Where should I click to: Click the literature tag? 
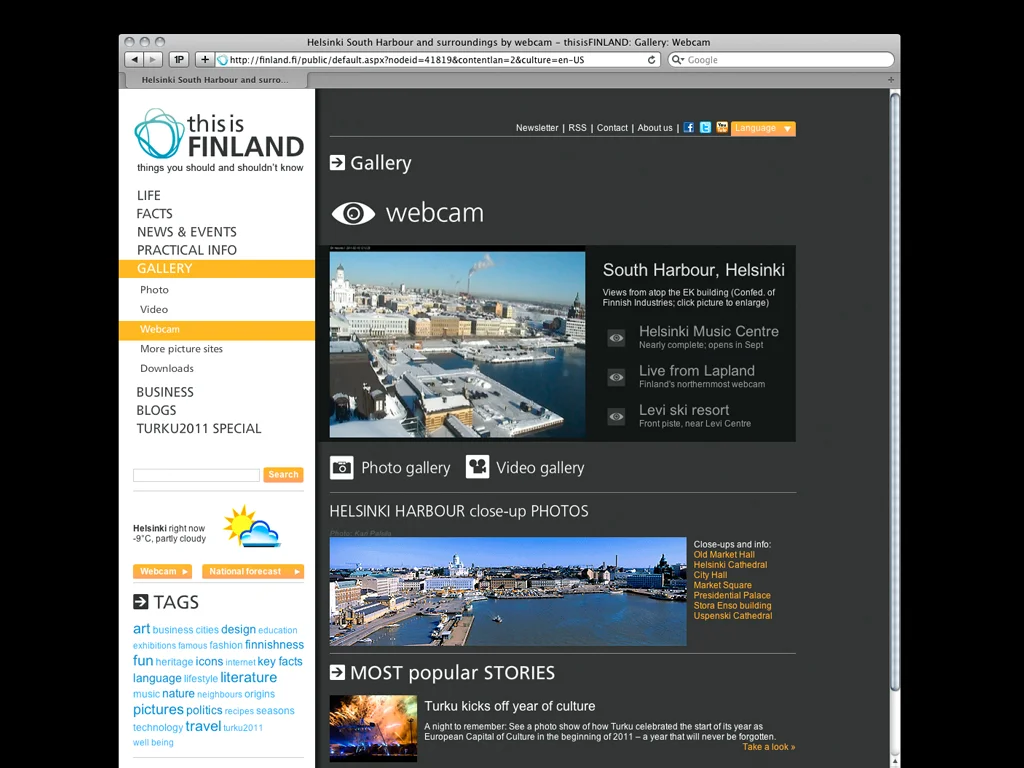click(248, 677)
